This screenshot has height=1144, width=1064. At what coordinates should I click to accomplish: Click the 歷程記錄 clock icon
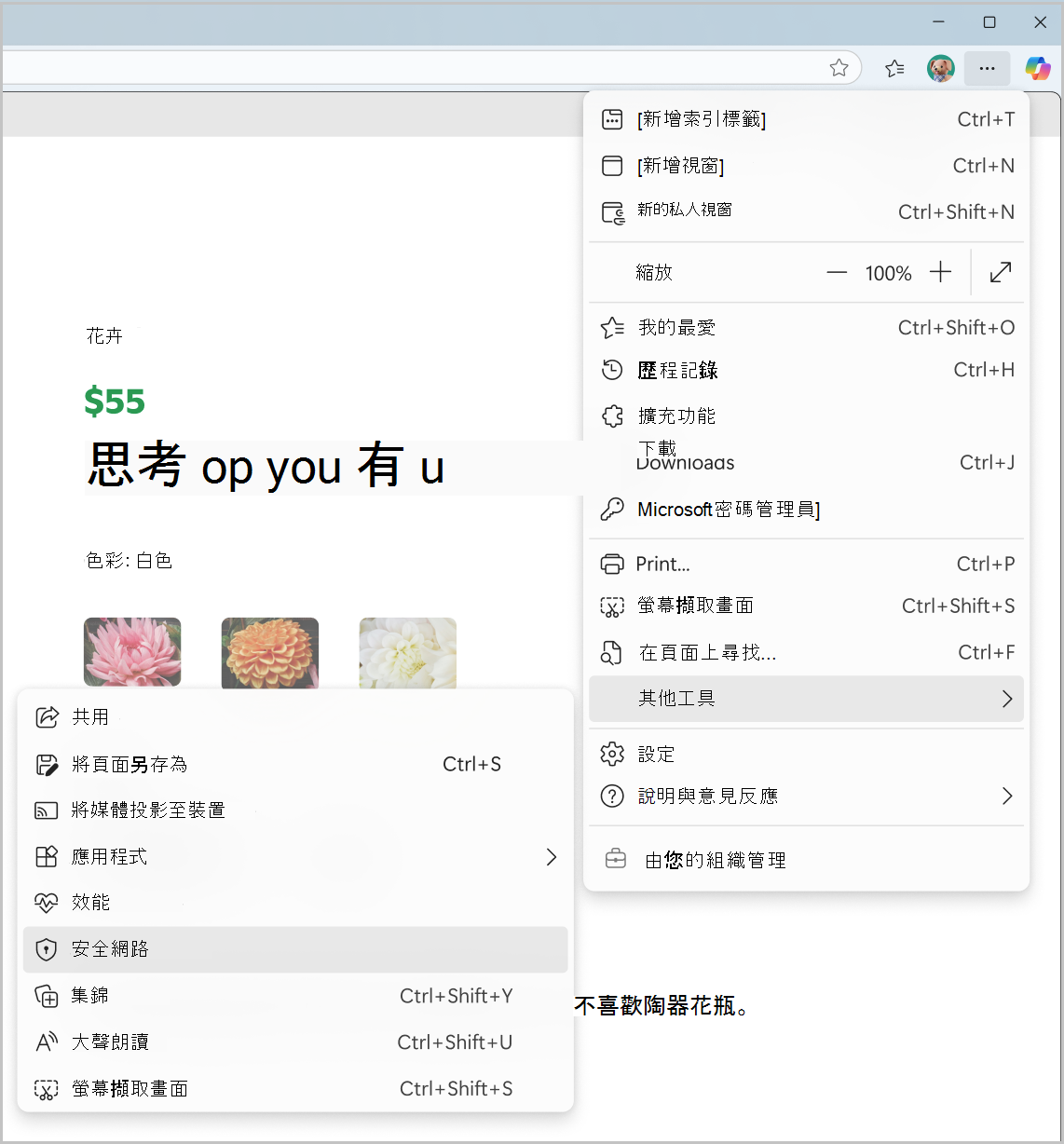pos(612,370)
